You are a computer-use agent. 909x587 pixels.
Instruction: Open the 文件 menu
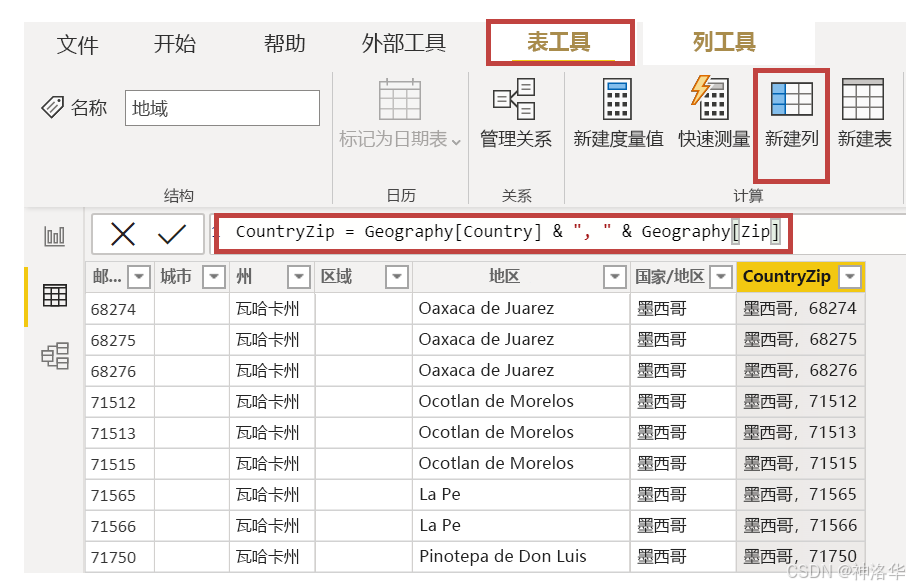[x=77, y=44]
